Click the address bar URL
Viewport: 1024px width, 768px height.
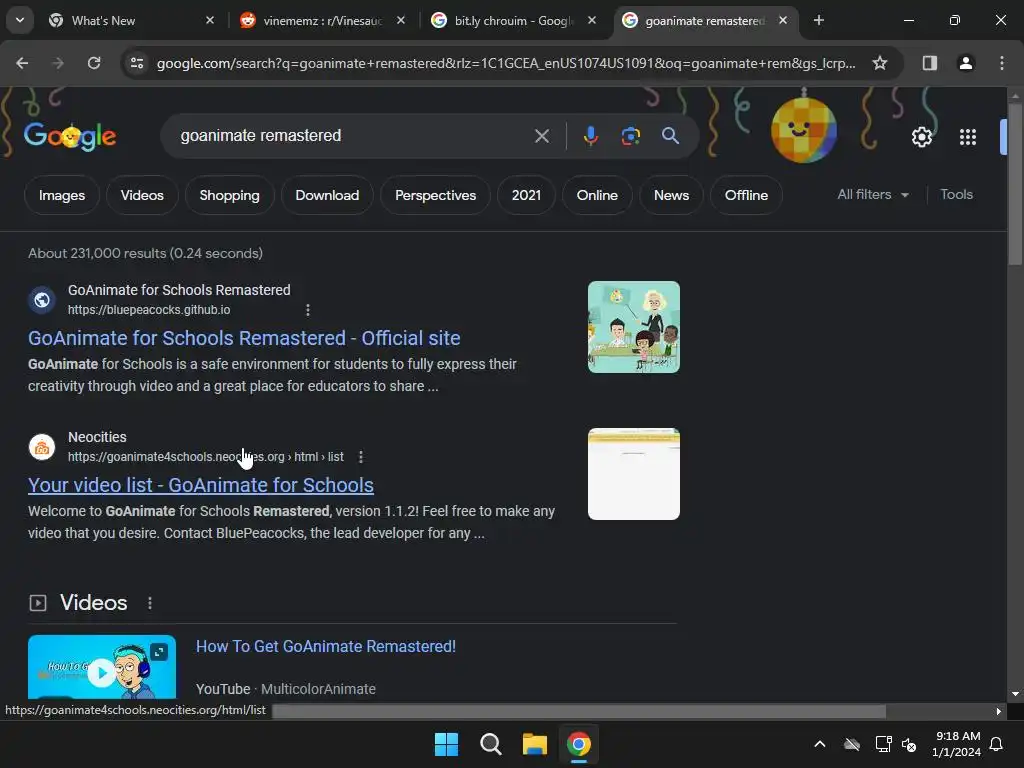click(x=505, y=63)
